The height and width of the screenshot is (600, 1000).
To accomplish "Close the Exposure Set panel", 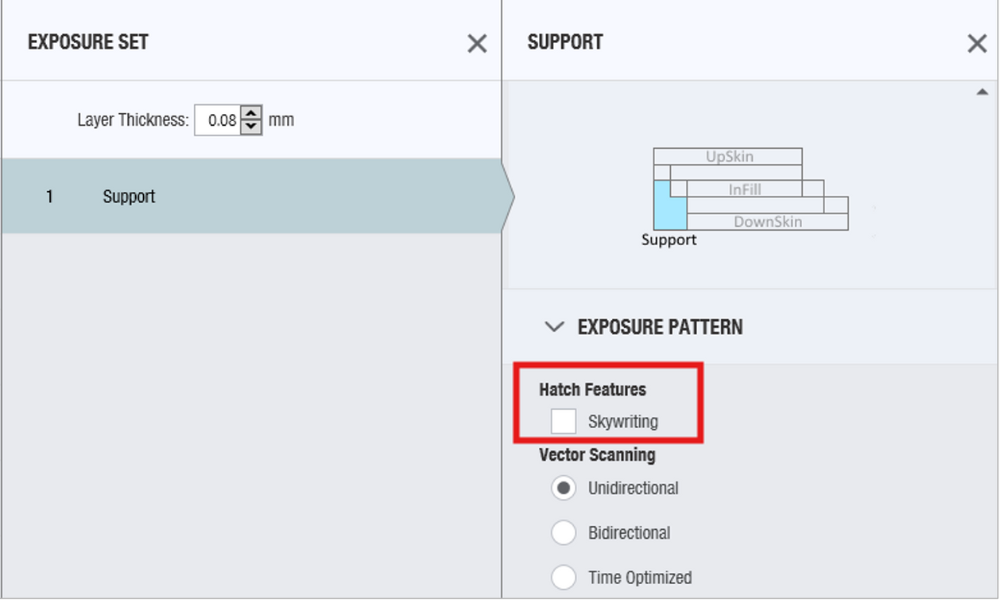I will pos(477,43).
